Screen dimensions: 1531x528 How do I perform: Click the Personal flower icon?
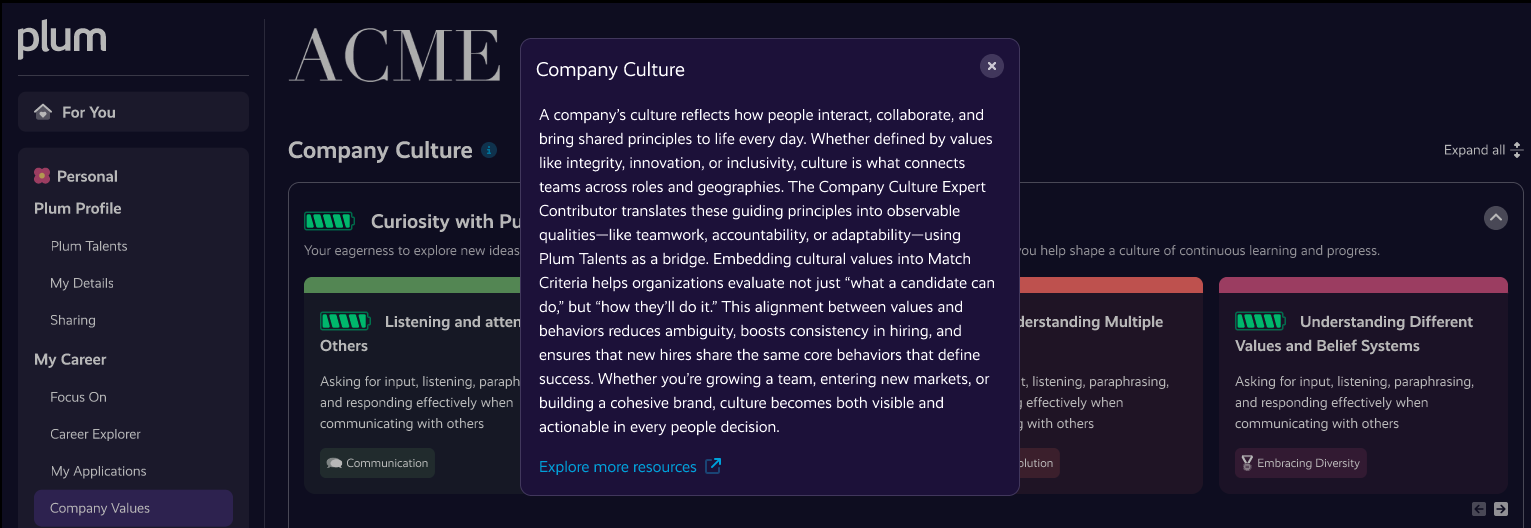tap(42, 176)
